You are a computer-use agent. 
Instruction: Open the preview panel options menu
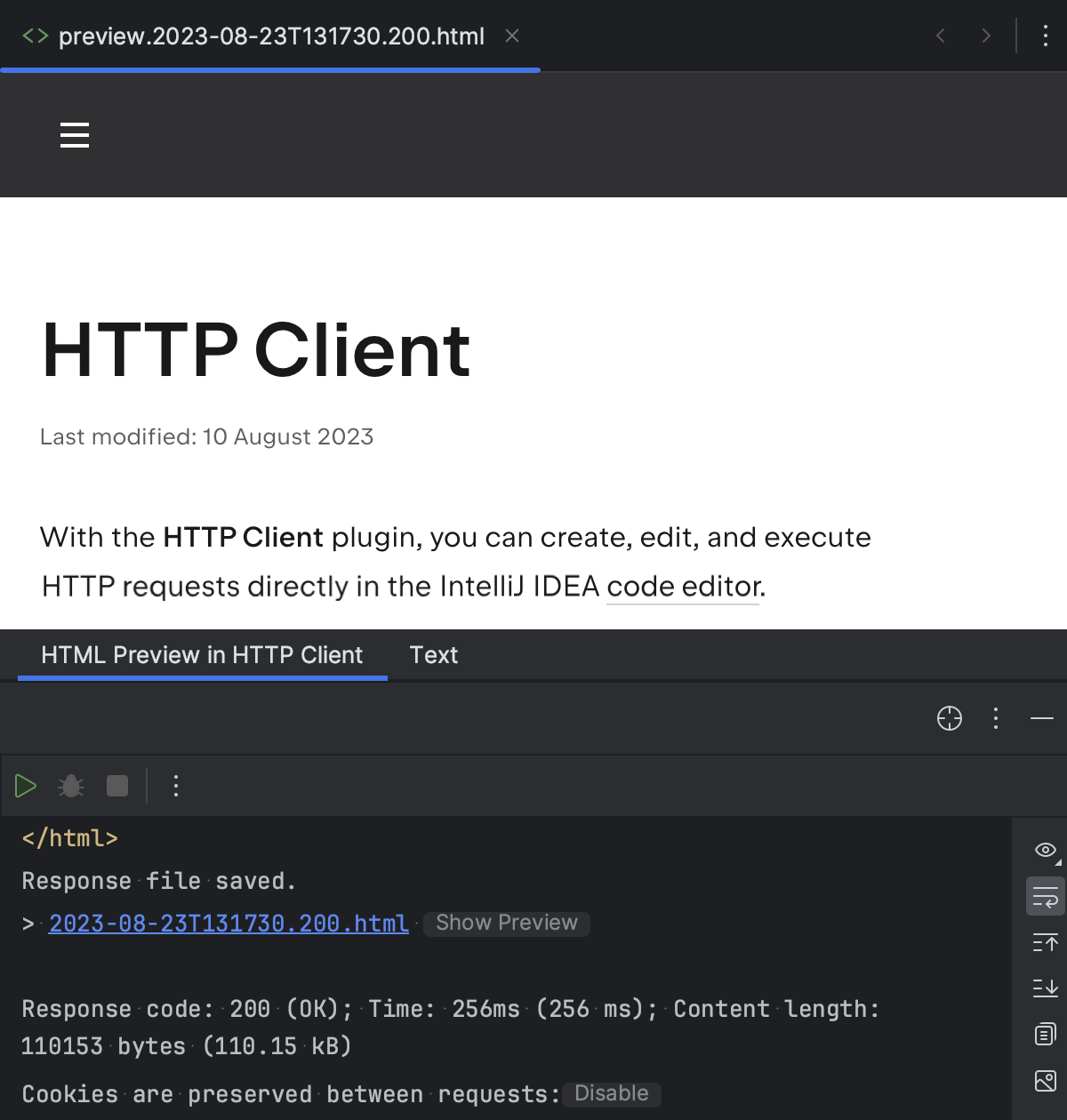(995, 718)
